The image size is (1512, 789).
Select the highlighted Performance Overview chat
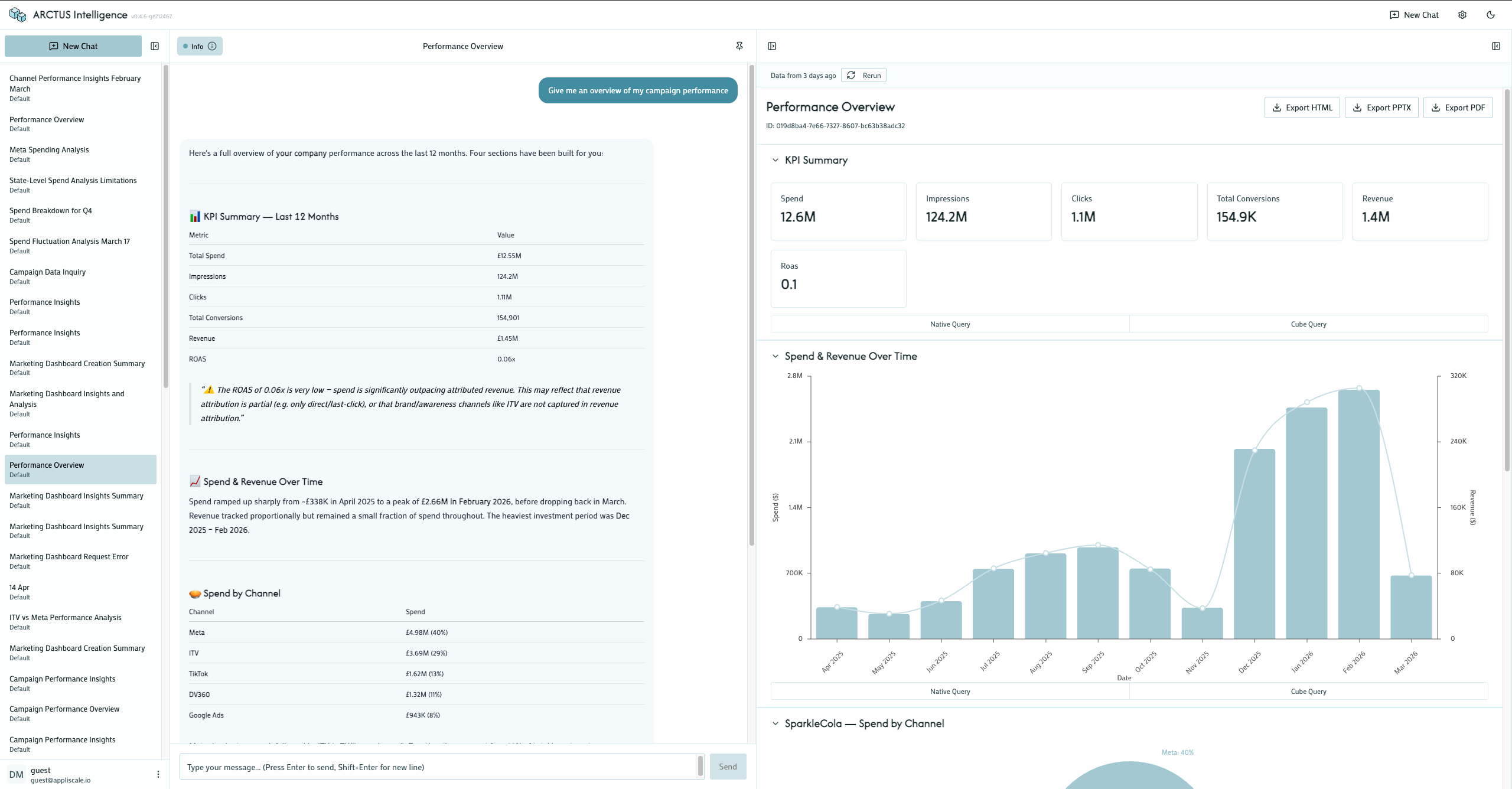click(x=80, y=470)
